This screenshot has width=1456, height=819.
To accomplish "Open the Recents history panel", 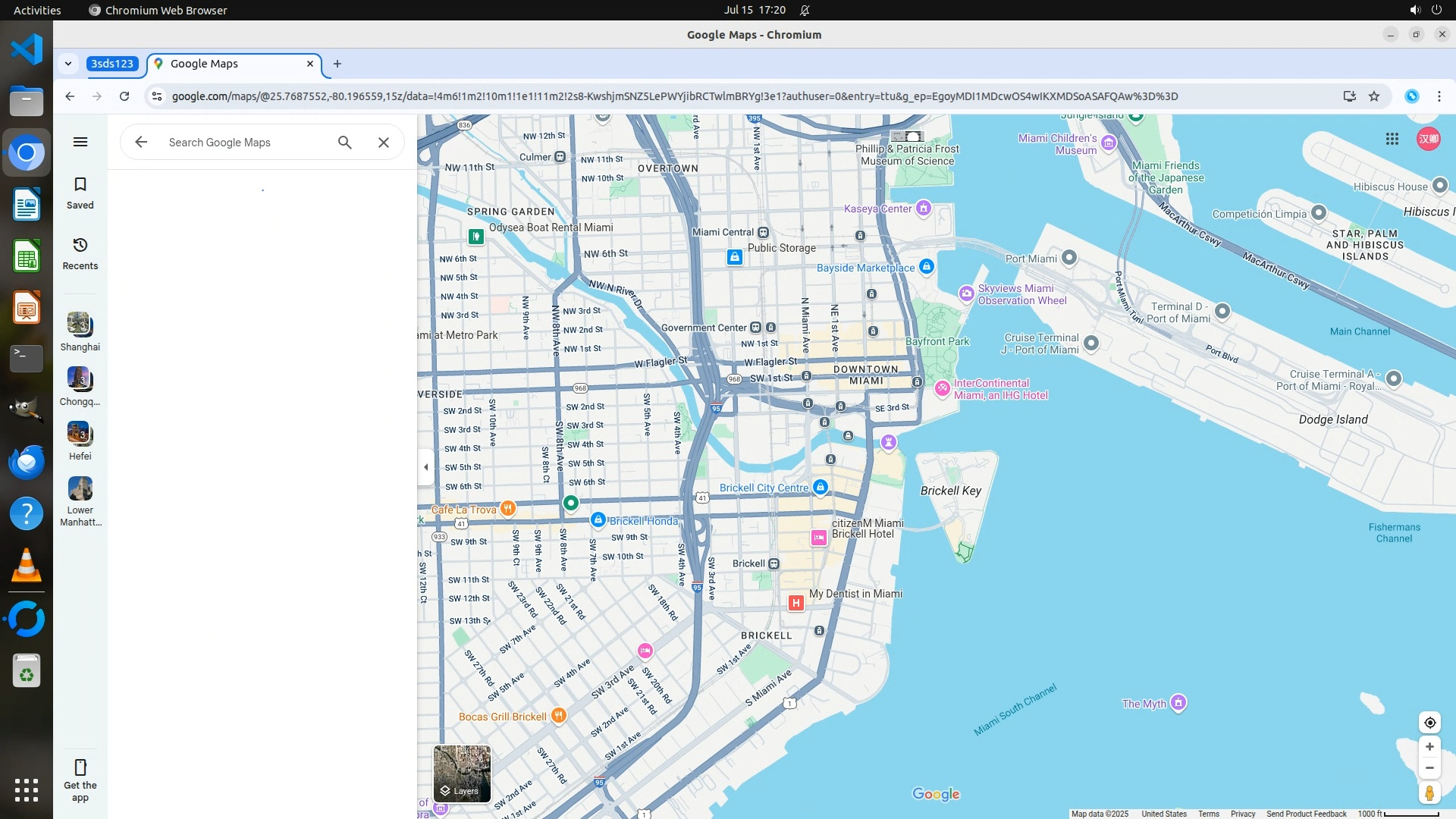I will coord(80,253).
